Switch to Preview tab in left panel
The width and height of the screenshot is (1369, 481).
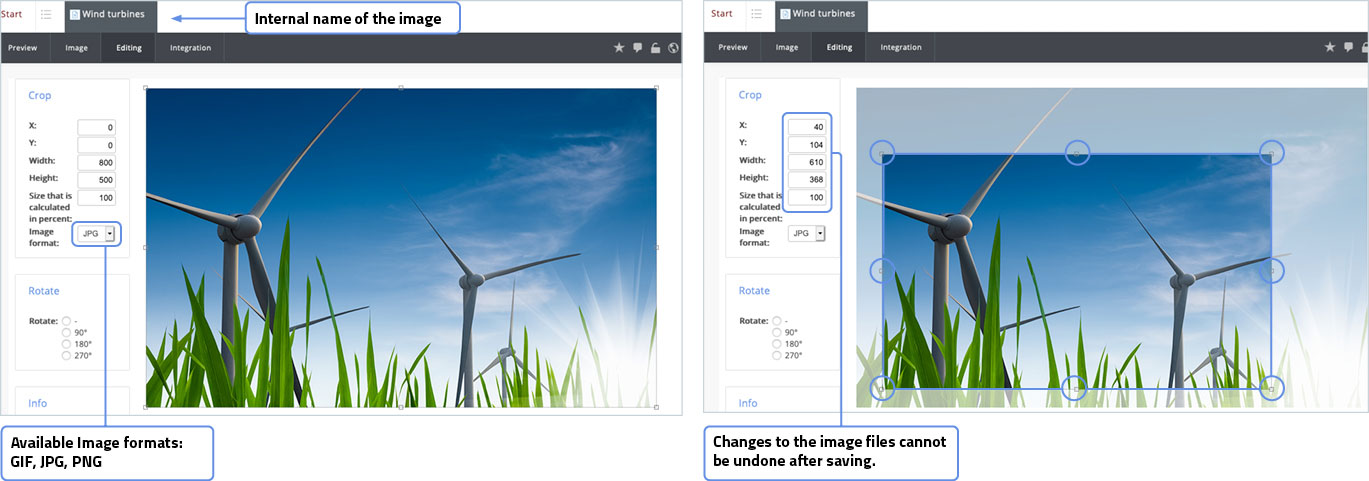[22, 48]
